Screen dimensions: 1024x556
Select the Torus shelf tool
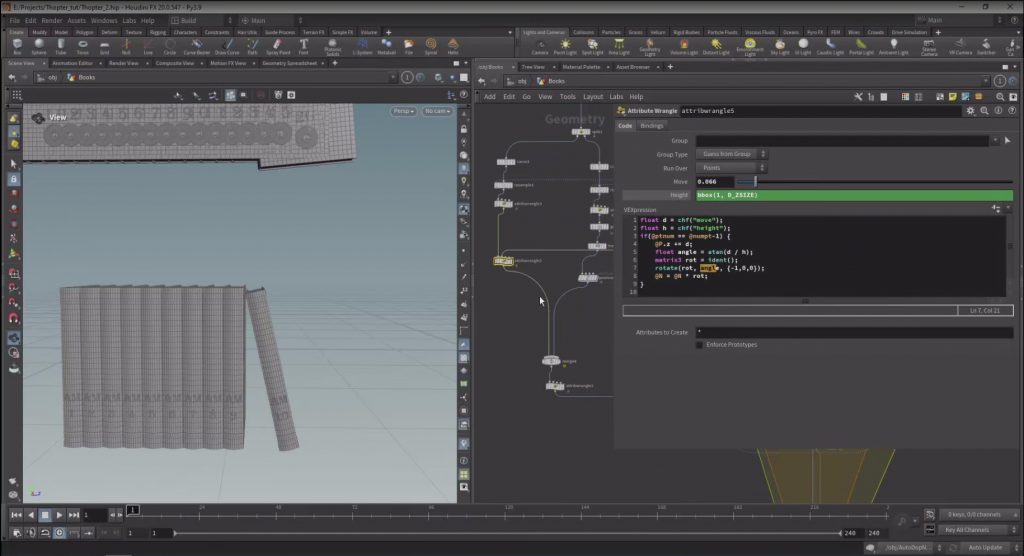click(82, 46)
